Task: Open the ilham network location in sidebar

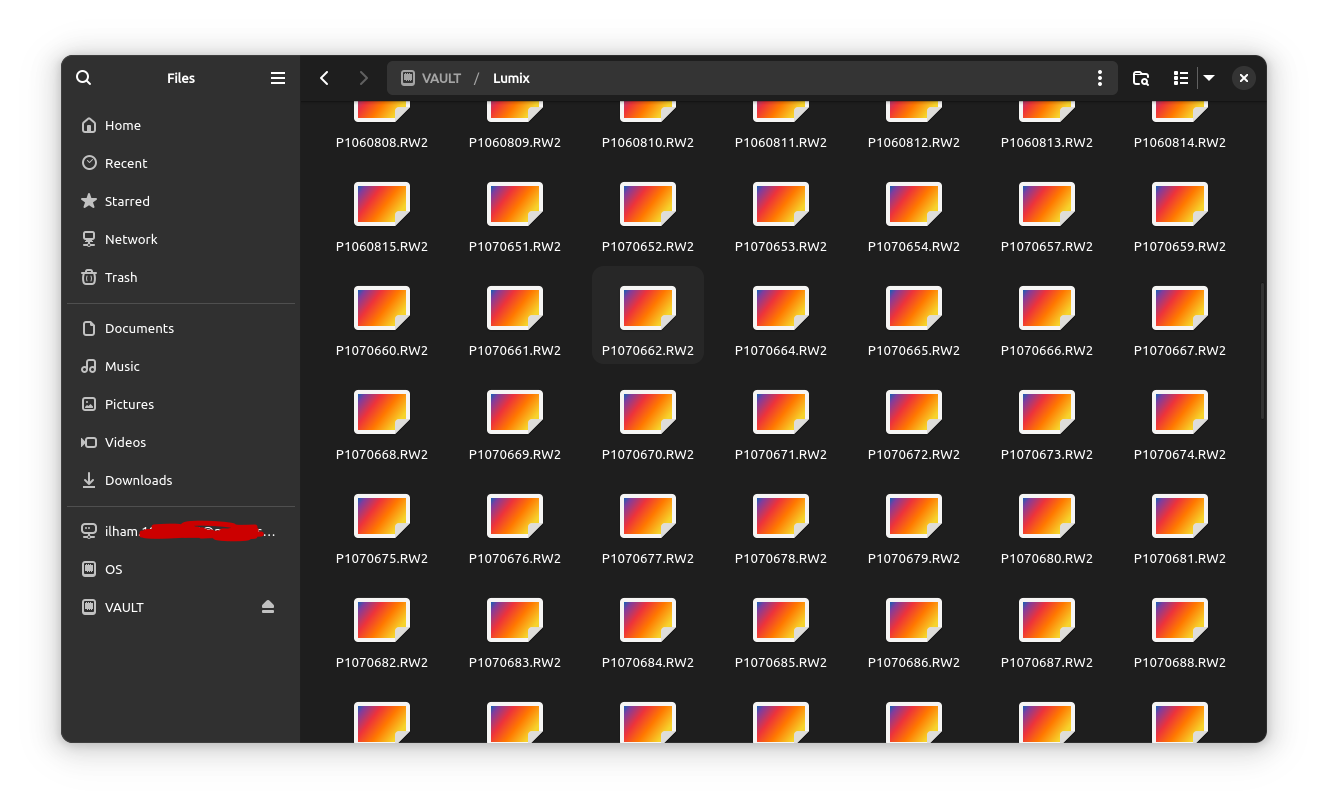Action: click(x=181, y=531)
